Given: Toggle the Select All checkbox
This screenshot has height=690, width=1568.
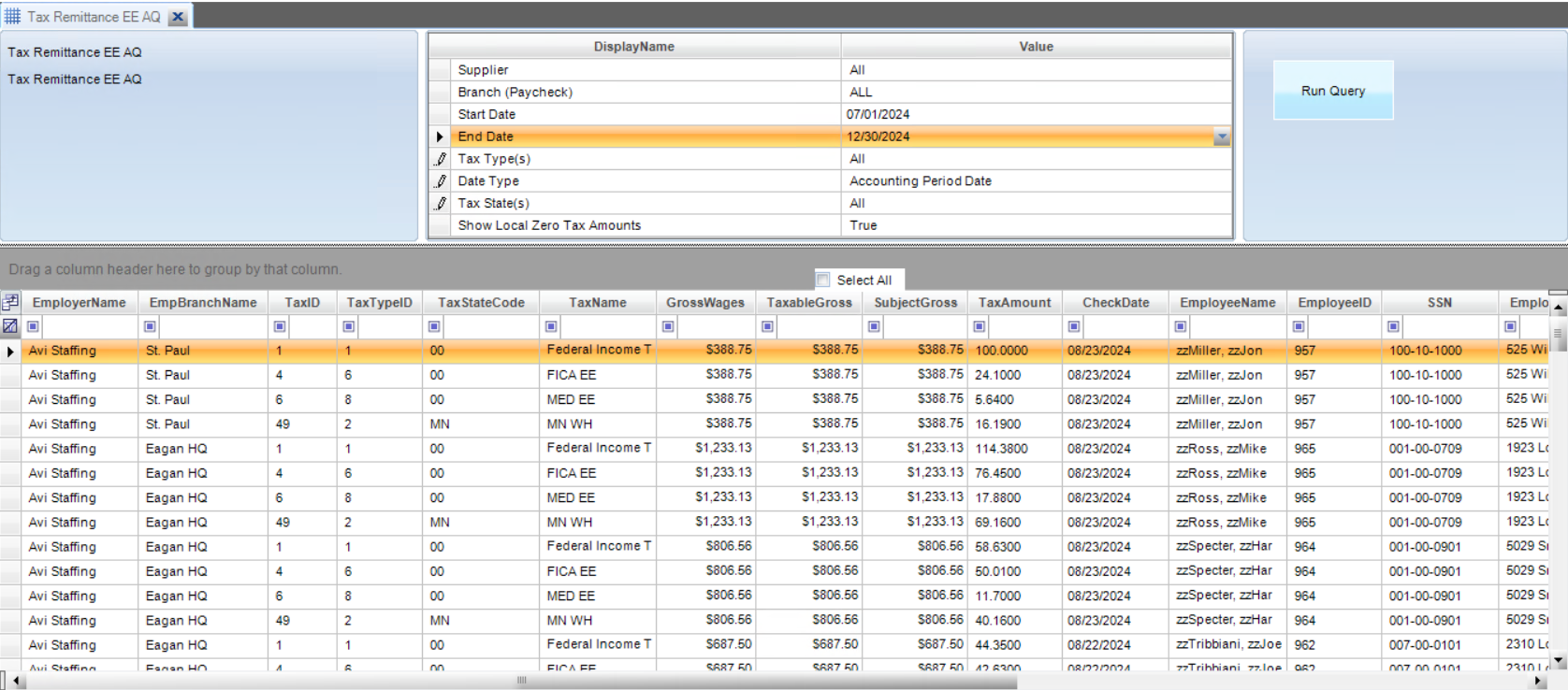Looking at the screenshot, I should [x=823, y=280].
